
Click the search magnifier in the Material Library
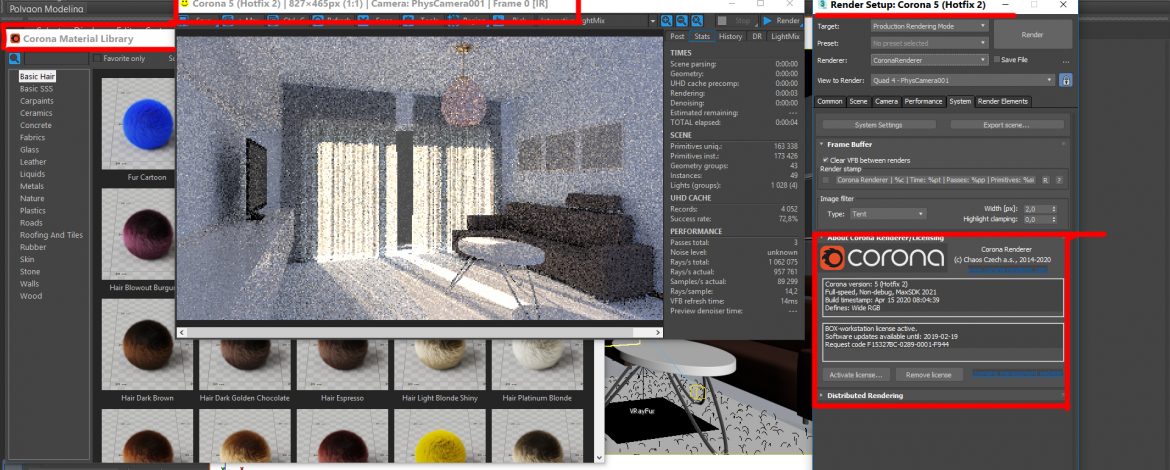[14, 58]
